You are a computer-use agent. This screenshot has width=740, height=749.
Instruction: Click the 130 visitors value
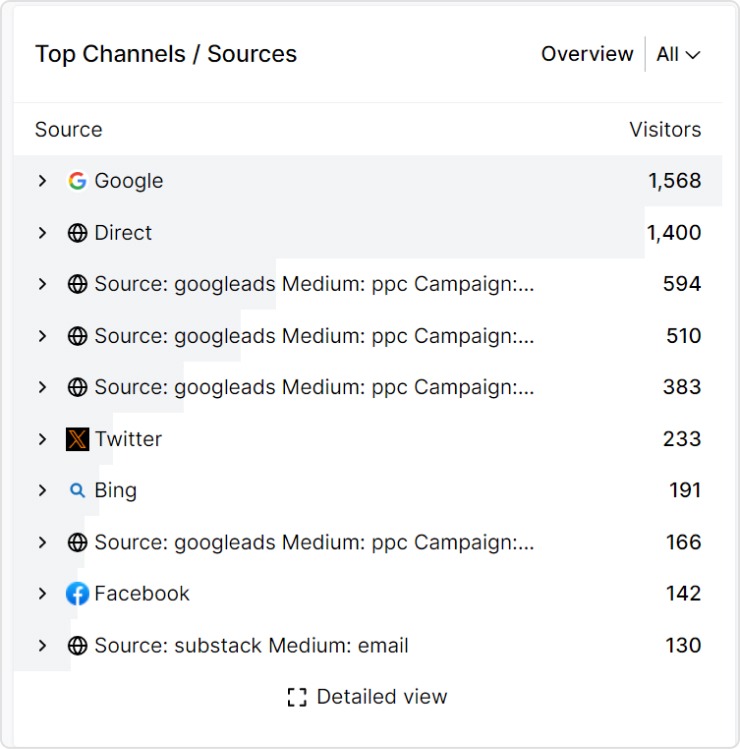683,646
